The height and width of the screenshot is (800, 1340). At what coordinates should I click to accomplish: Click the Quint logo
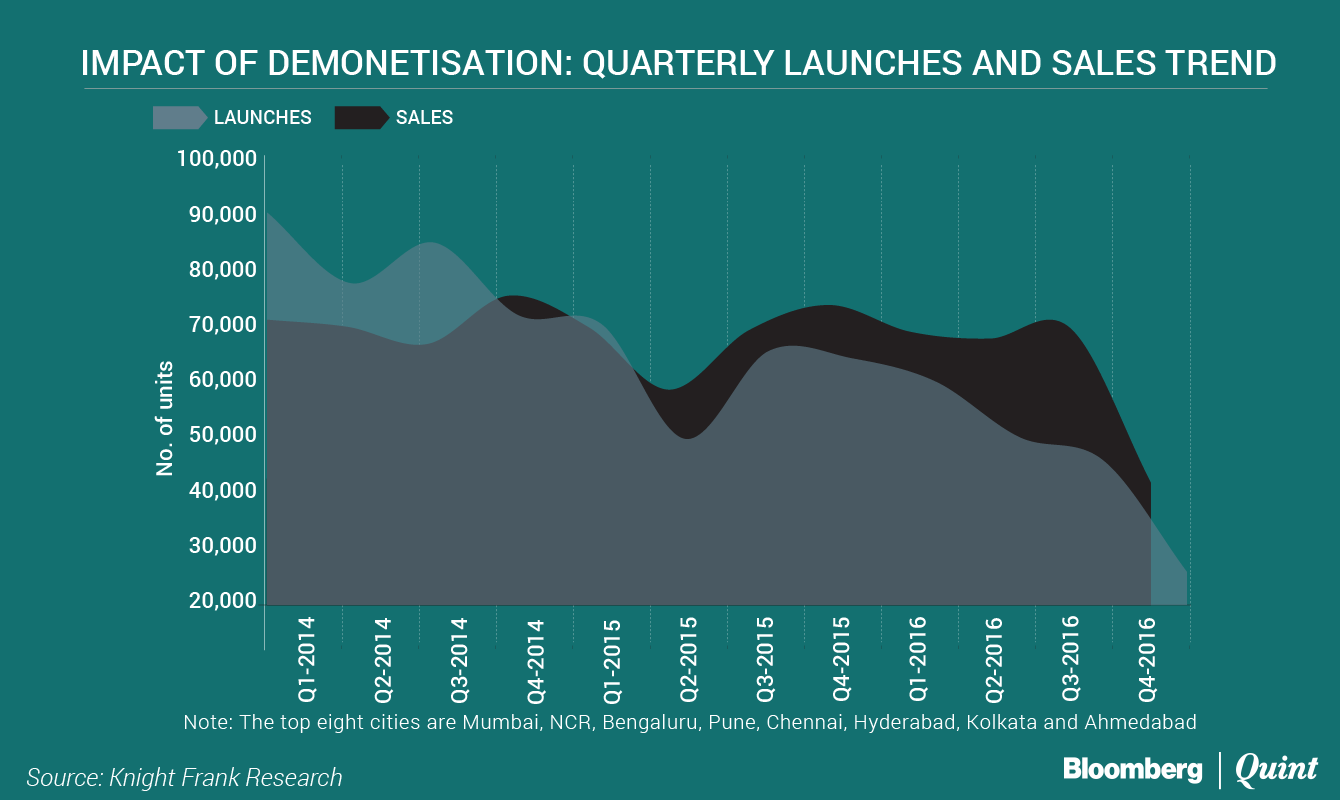point(1277,769)
